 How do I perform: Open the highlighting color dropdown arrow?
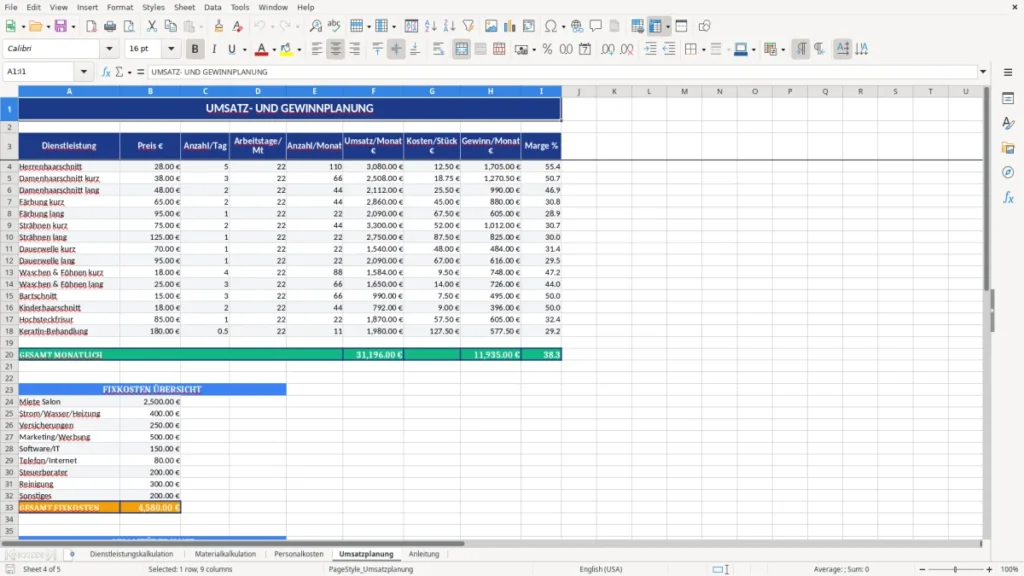coord(299,50)
